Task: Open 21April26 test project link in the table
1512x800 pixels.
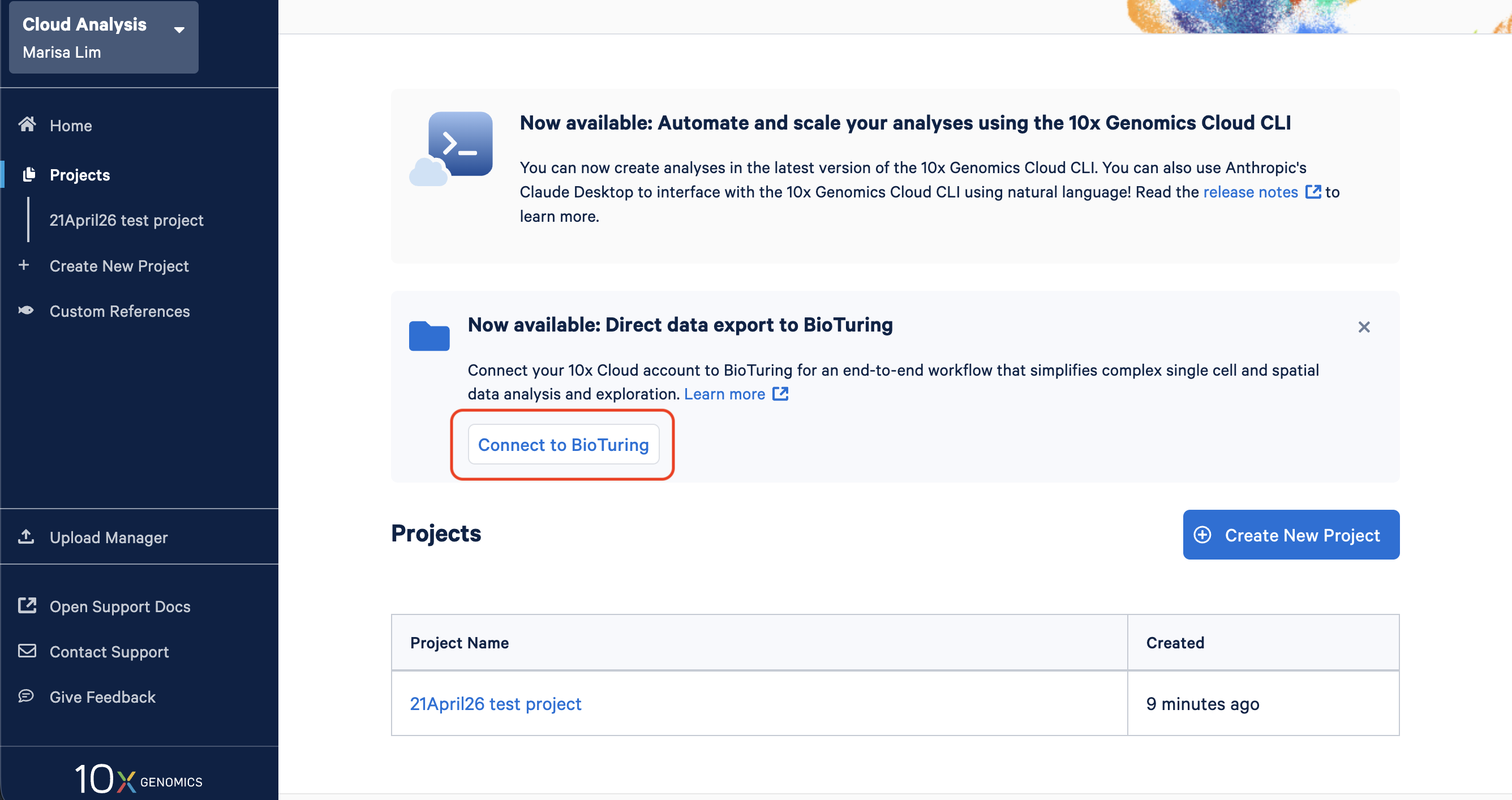Action: pyautogui.click(x=495, y=703)
